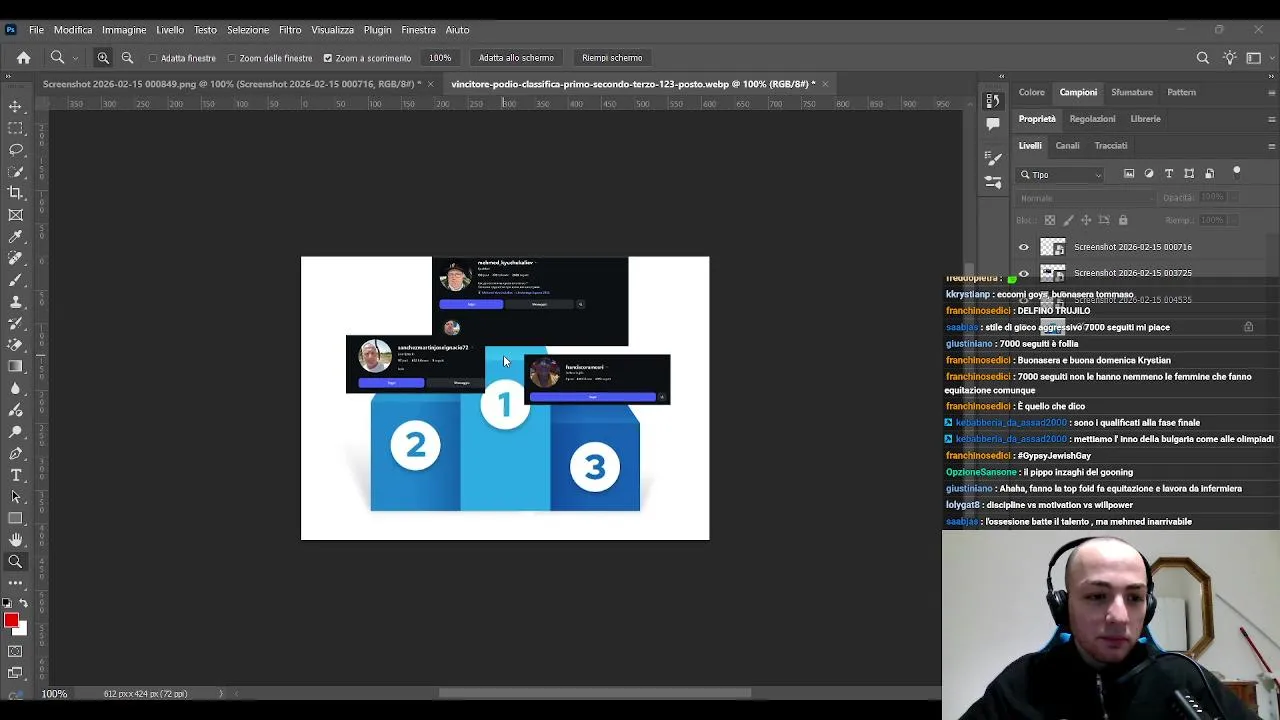Screen dimensions: 1280x720
Task: Toggle the layer filtering on/off switch
Action: tap(1236, 173)
